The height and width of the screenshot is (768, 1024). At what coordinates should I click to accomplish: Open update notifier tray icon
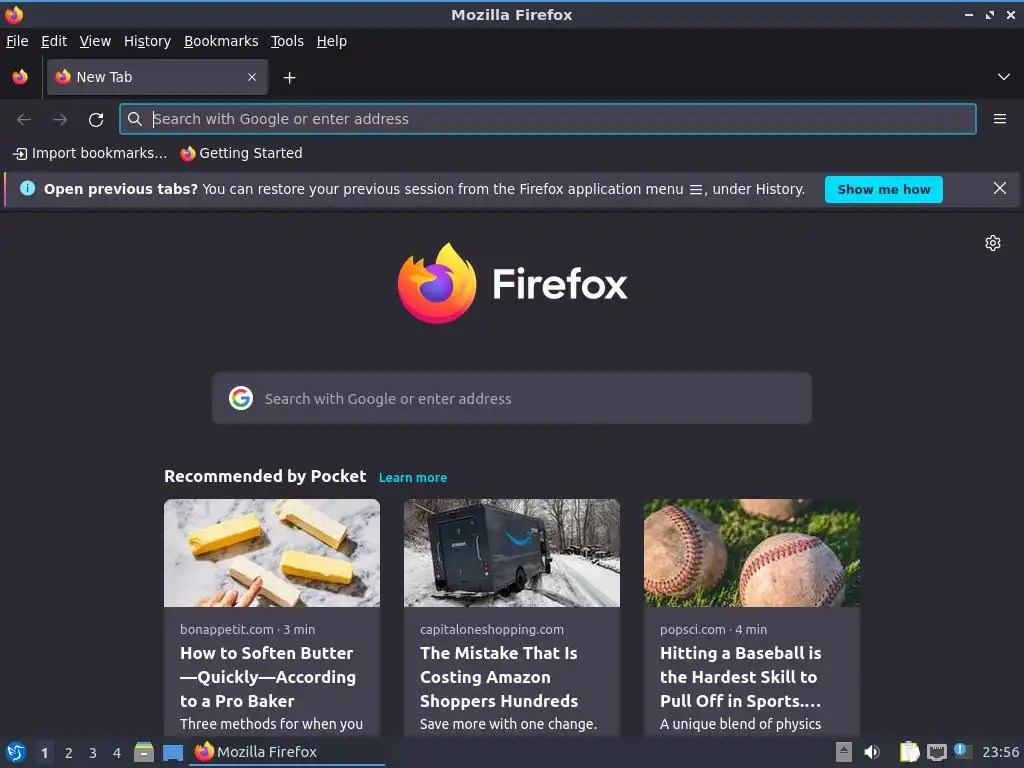pos(962,751)
